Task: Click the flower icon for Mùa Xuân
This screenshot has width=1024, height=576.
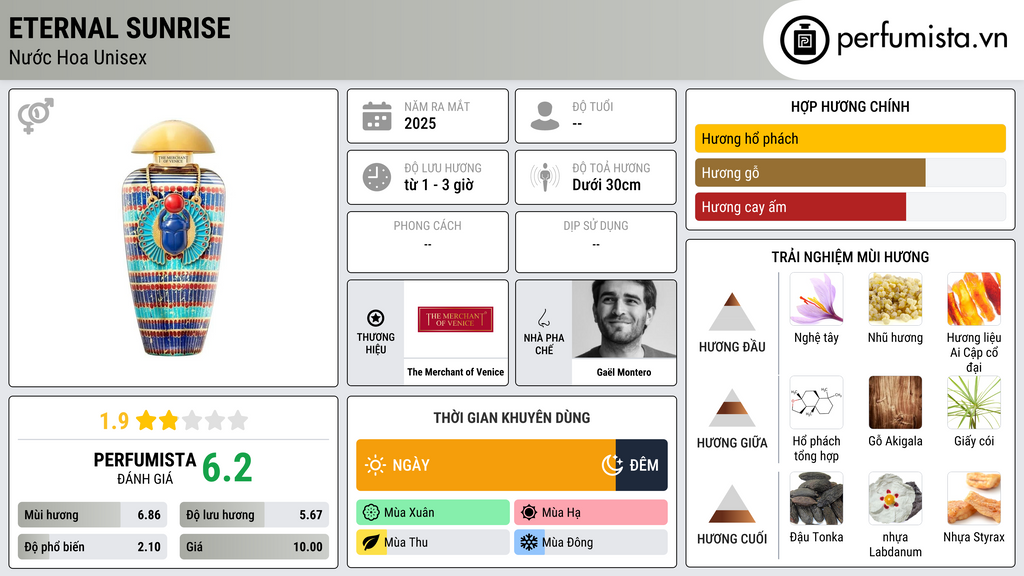Action: coord(371,513)
